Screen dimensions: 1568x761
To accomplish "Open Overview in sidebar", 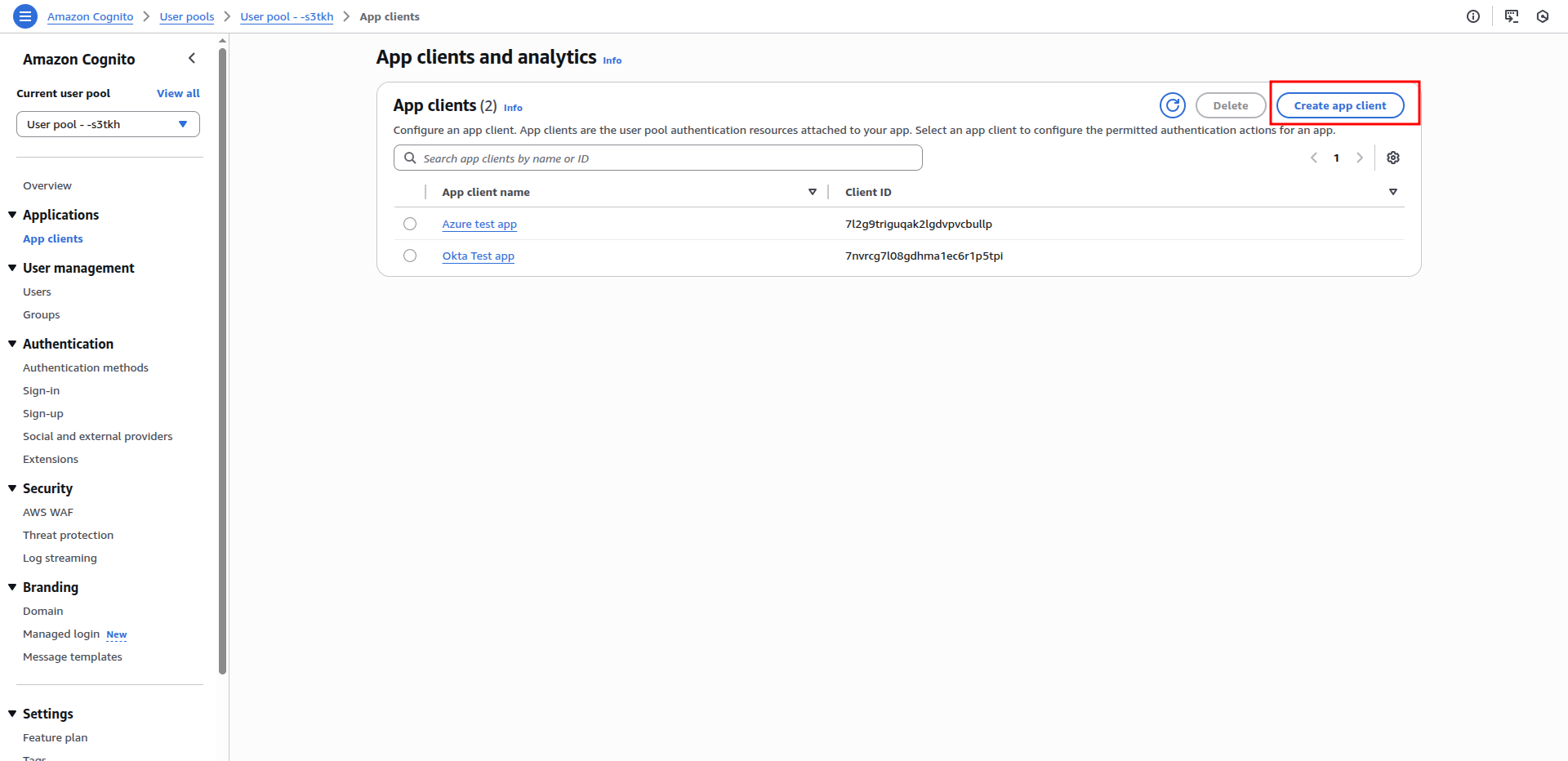I will pyautogui.click(x=47, y=185).
